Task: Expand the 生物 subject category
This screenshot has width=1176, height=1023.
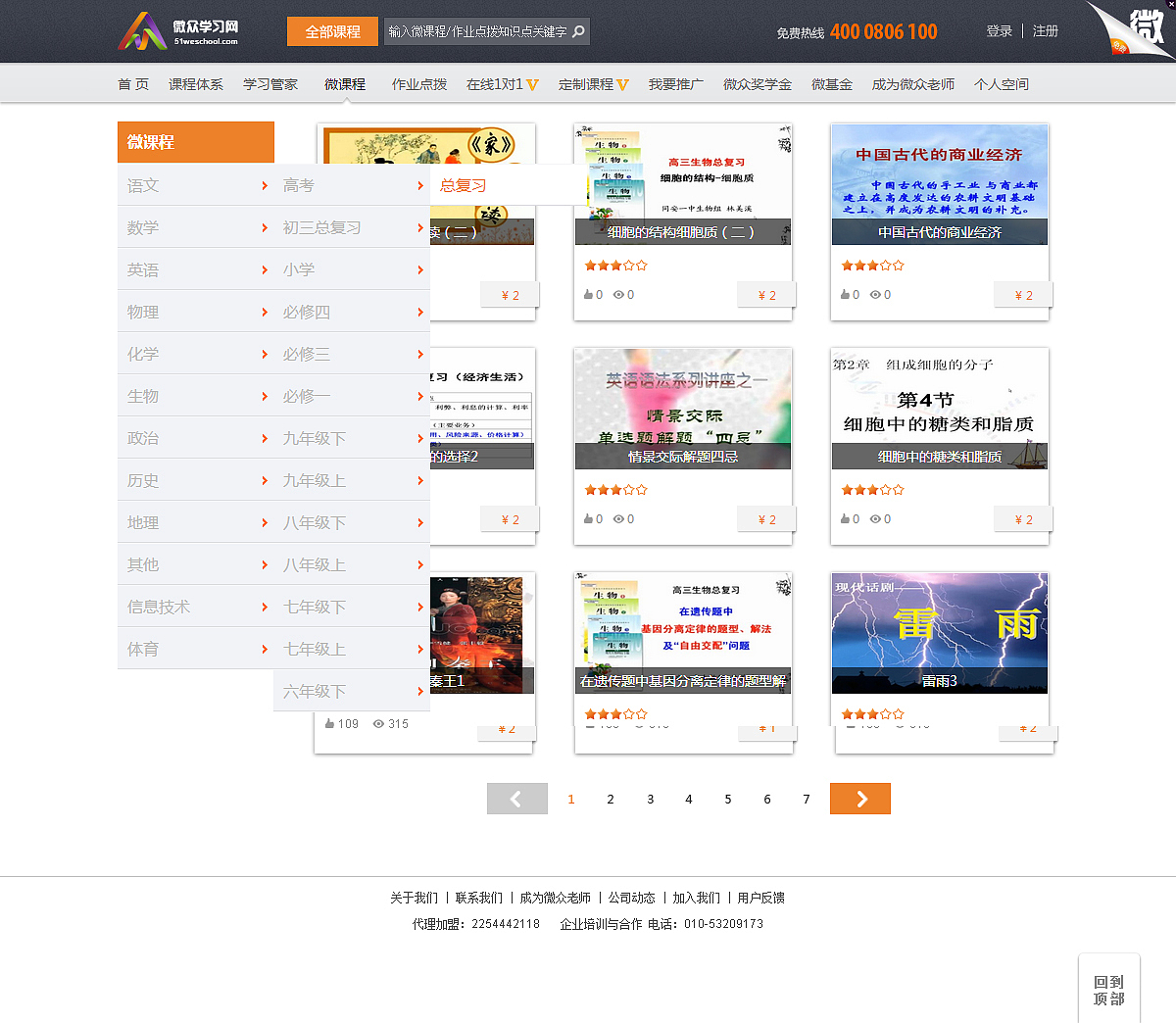Action: [x=196, y=396]
